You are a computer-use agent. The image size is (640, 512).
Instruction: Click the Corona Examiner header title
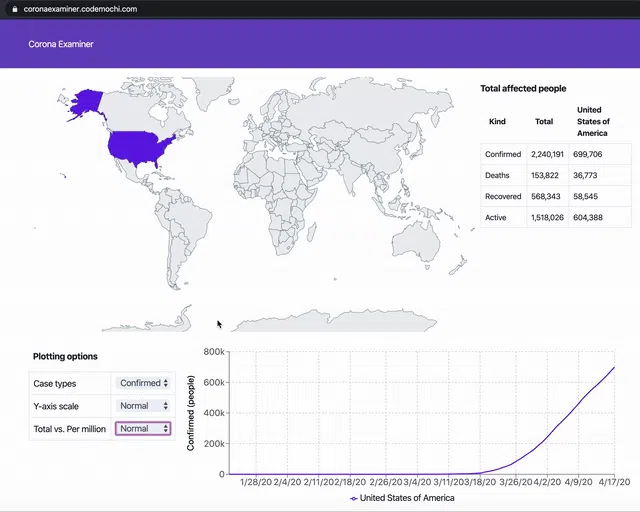click(61, 44)
